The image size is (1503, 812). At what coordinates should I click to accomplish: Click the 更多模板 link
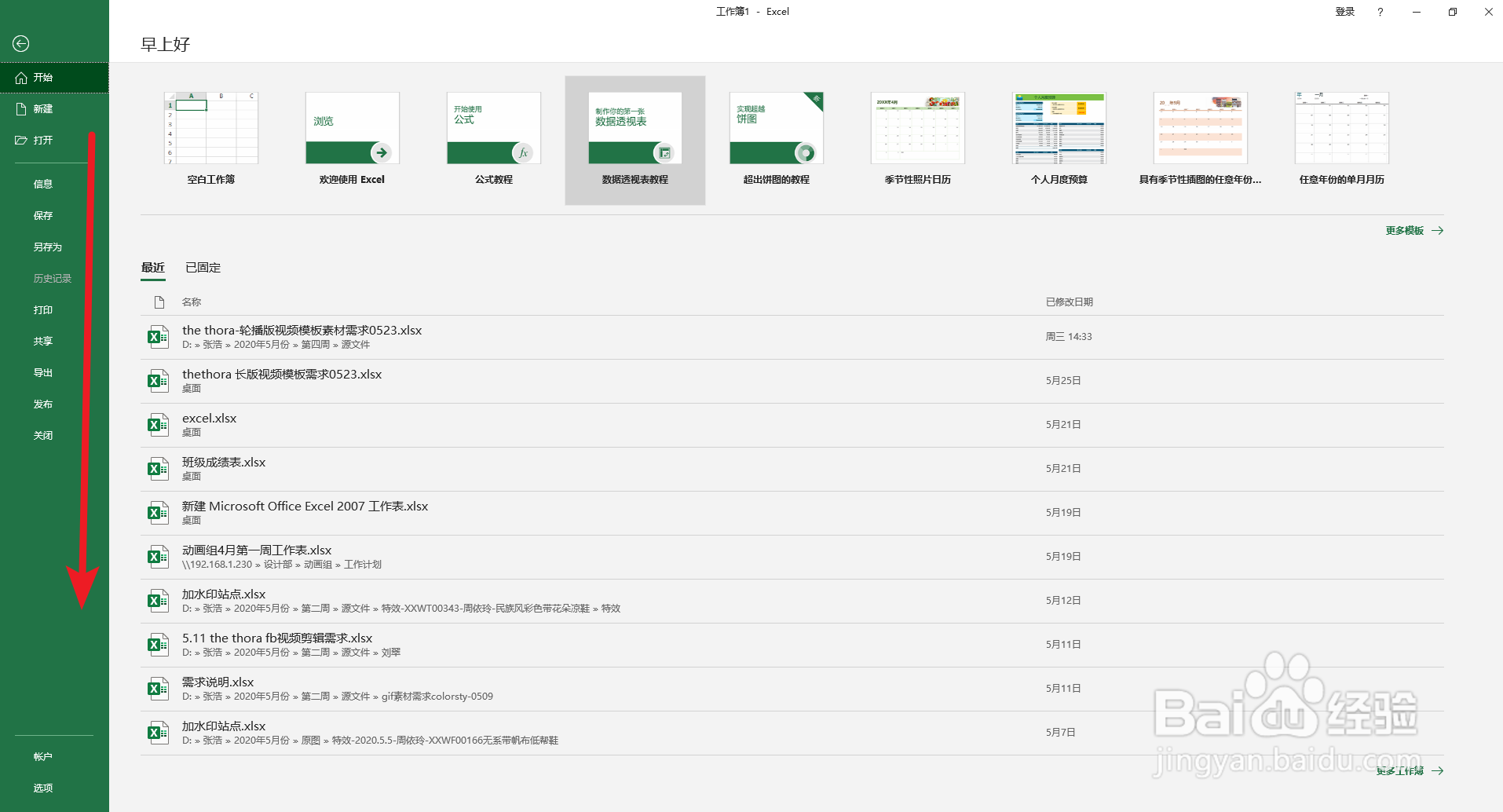[1414, 231]
